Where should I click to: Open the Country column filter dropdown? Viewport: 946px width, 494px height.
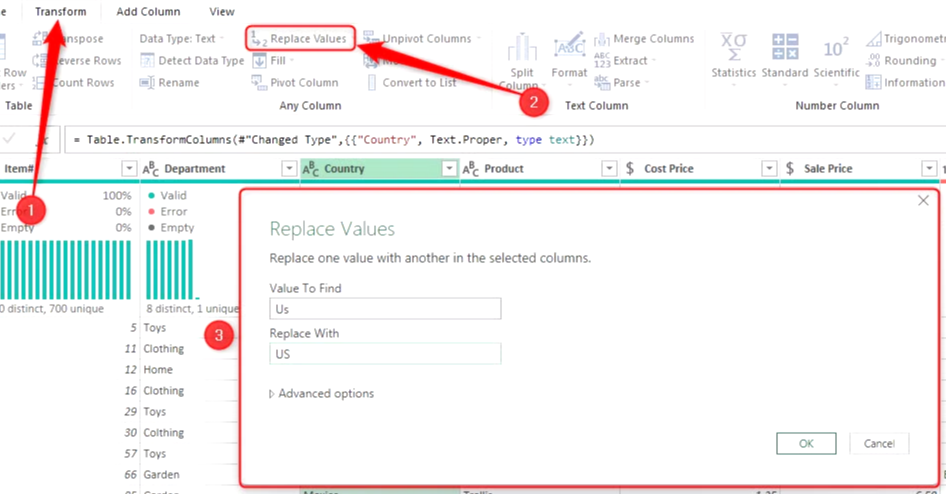click(449, 168)
